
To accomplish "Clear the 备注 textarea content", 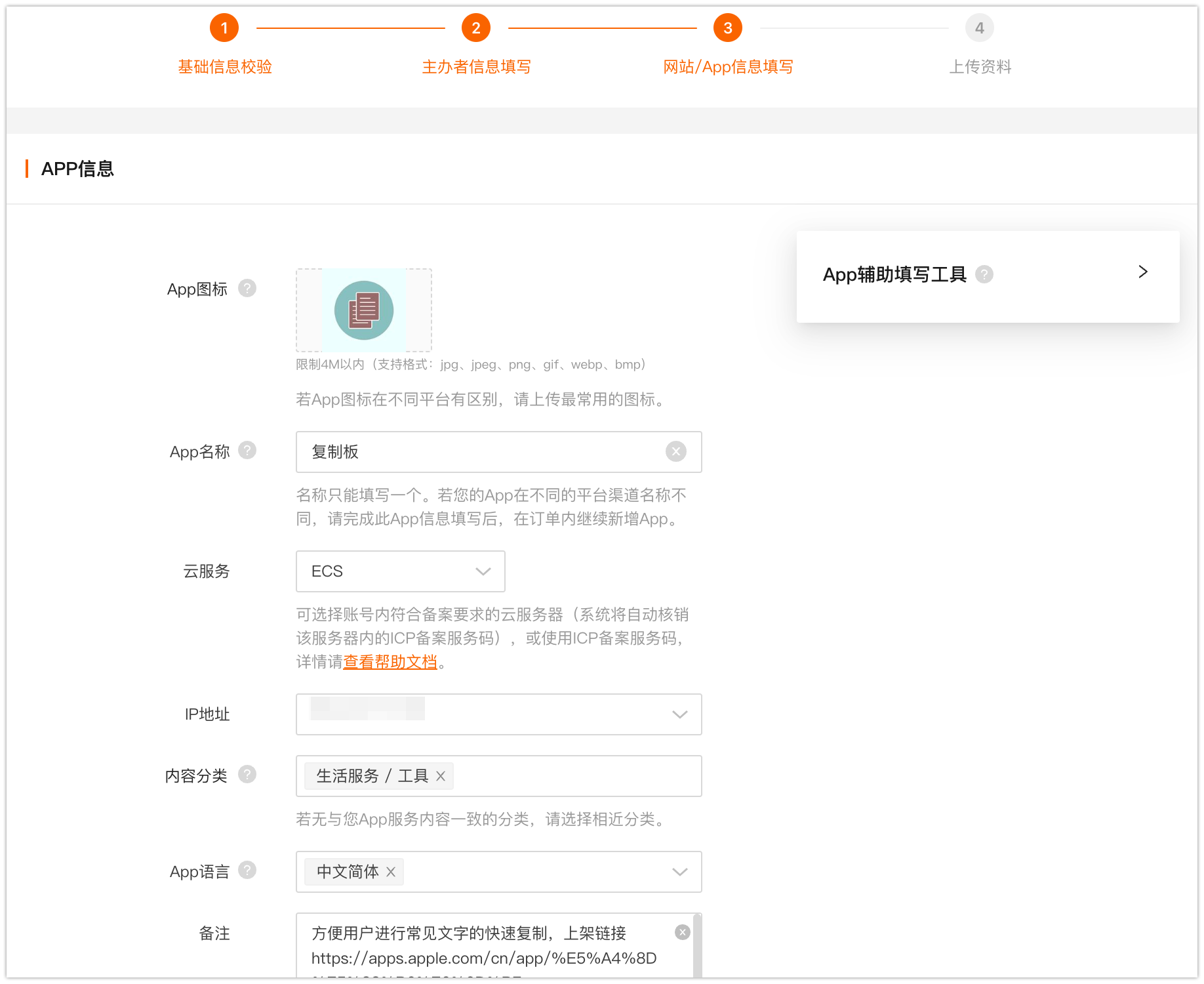I will pos(683,932).
